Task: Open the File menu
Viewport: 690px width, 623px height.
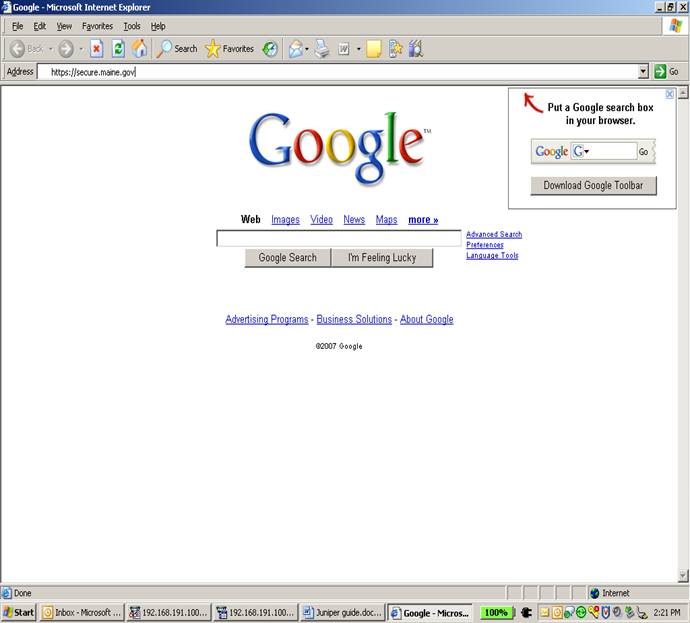Action: (x=17, y=26)
